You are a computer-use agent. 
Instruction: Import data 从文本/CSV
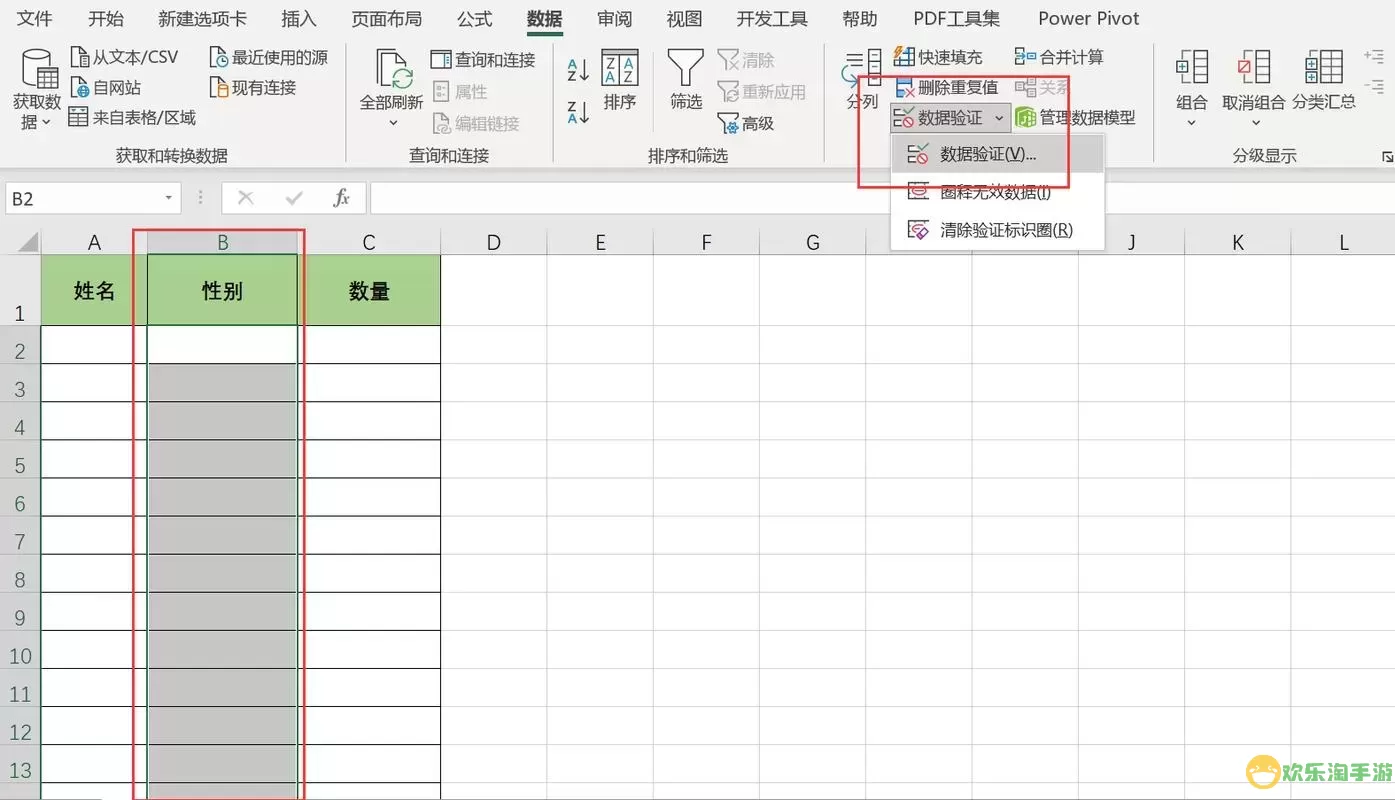tap(124, 57)
